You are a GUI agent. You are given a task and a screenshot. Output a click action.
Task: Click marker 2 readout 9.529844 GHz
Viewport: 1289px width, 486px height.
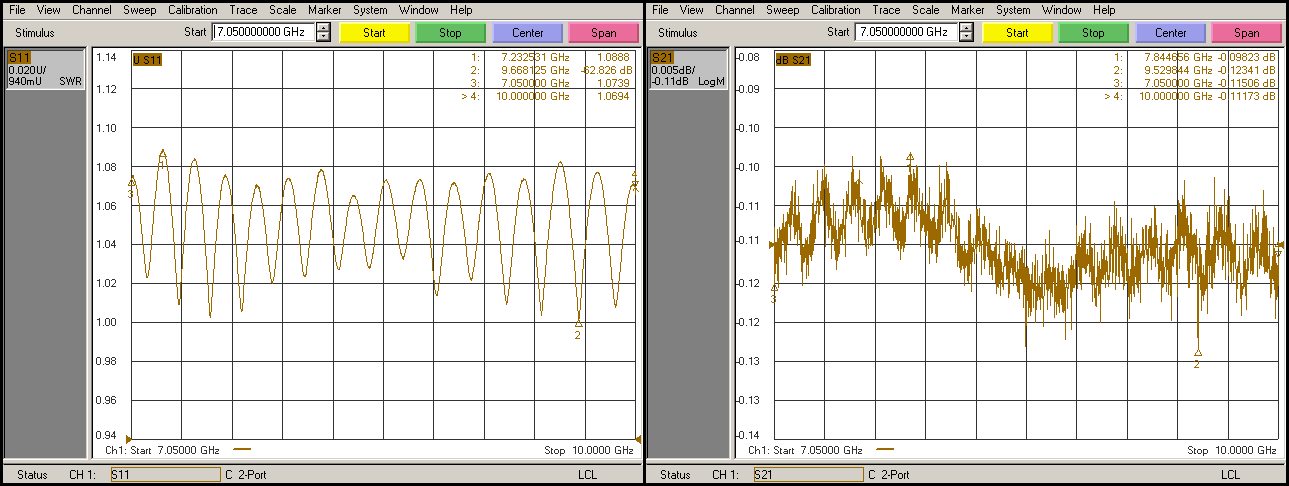pos(1179,71)
